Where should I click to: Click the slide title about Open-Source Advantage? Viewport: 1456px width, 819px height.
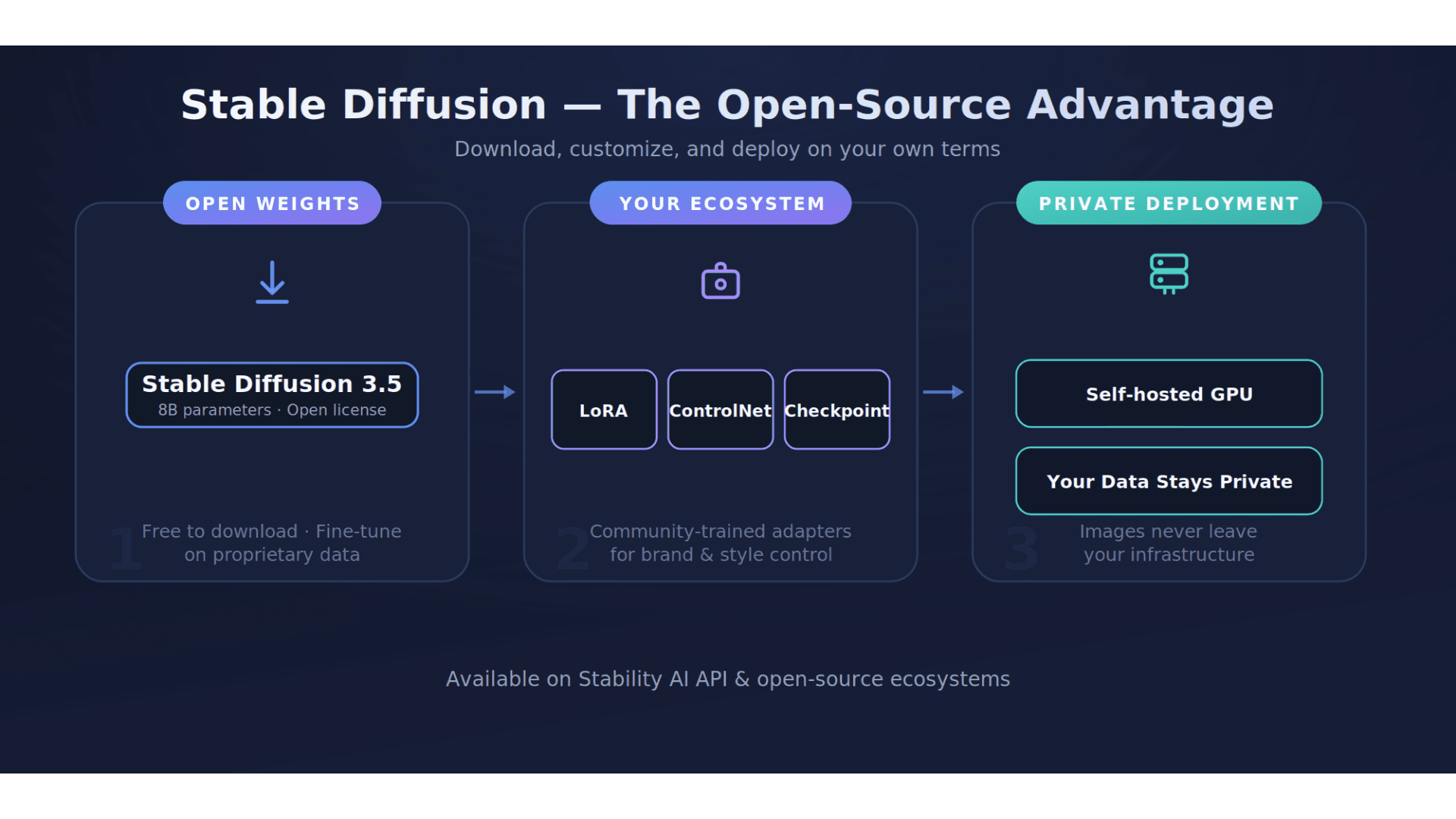tap(727, 104)
